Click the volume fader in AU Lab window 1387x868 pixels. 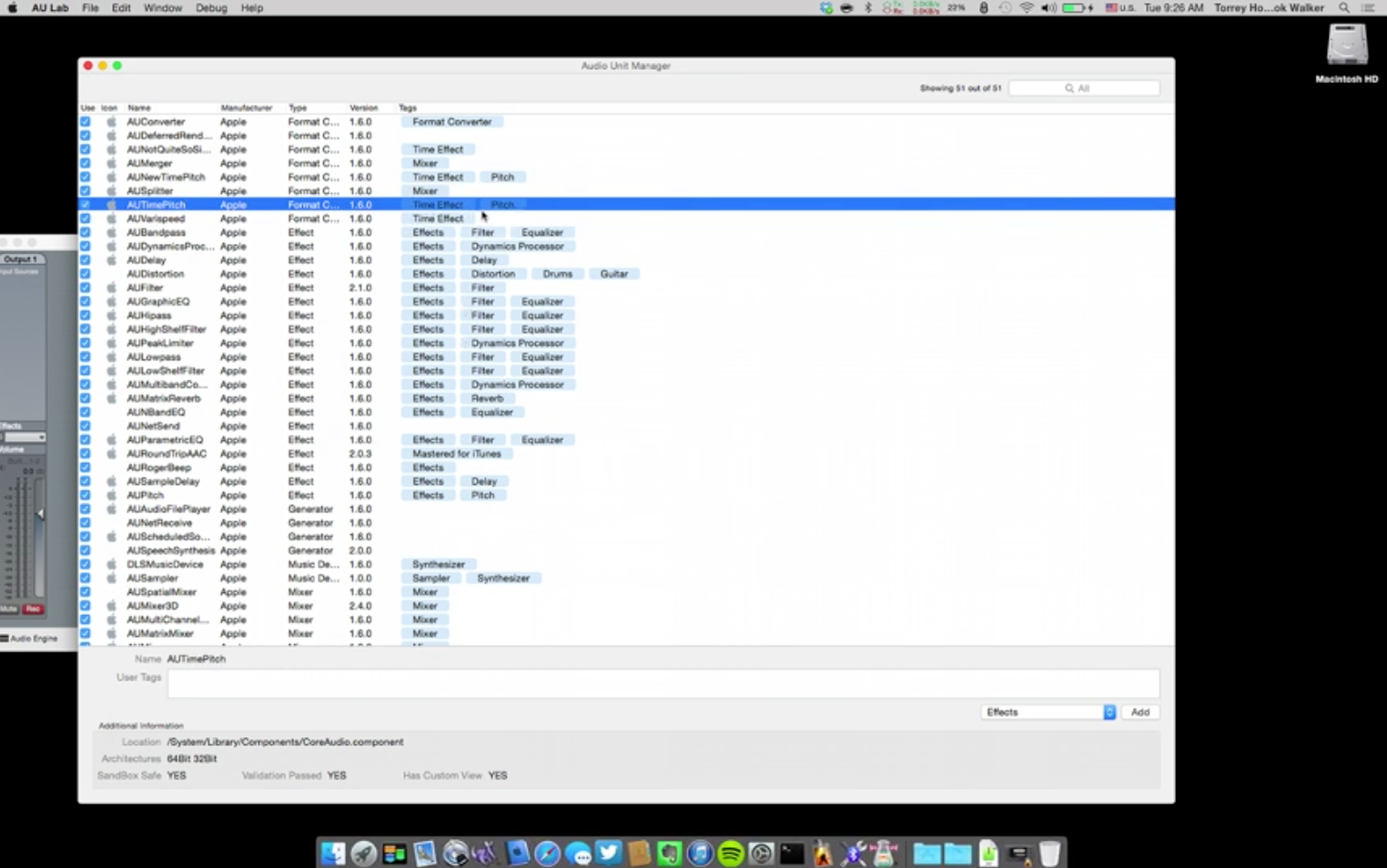pos(39,514)
